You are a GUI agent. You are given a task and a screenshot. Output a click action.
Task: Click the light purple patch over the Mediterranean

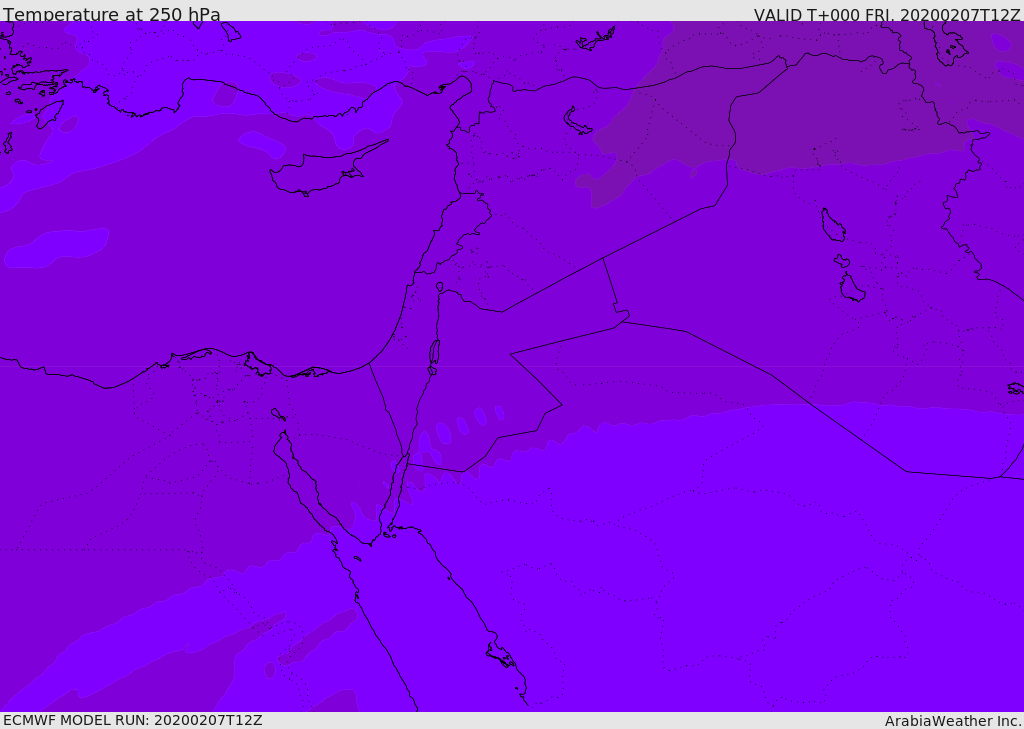pyautogui.click(x=57, y=248)
